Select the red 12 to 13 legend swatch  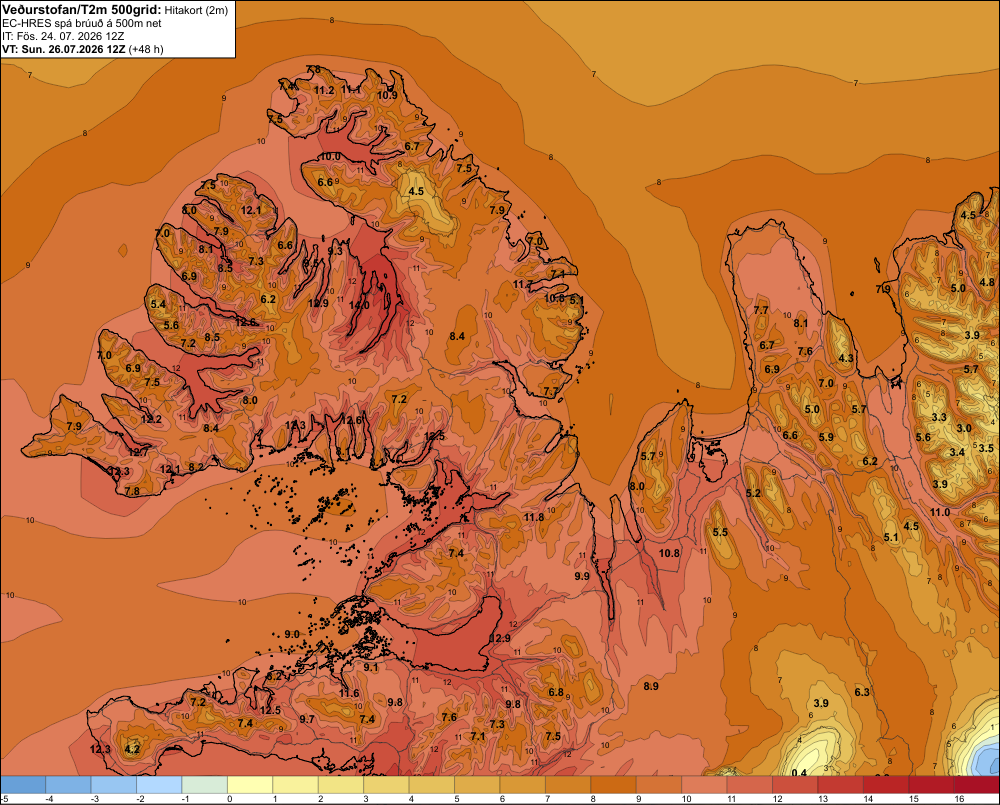coord(795,785)
